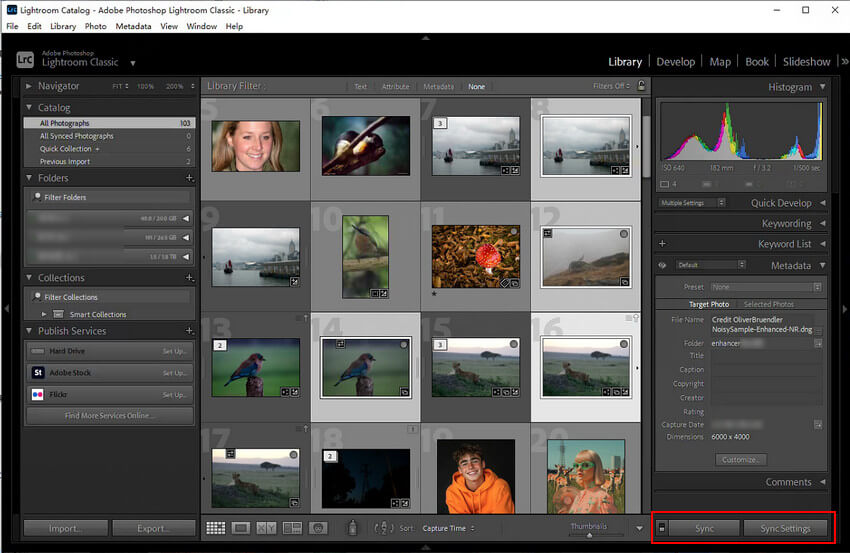Click the Export button
The image size is (850, 553).
click(154, 528)
